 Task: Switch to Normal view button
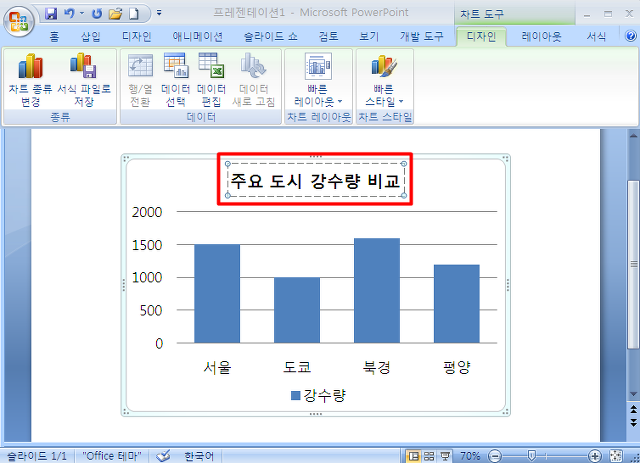pyautogui.click(x=414, y=456)
